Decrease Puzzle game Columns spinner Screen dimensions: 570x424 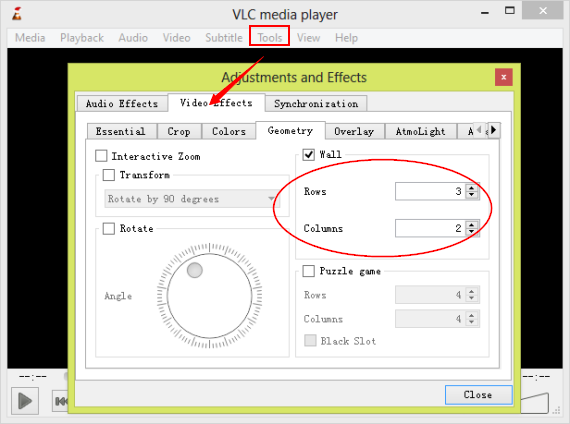[x=471, y=323]
